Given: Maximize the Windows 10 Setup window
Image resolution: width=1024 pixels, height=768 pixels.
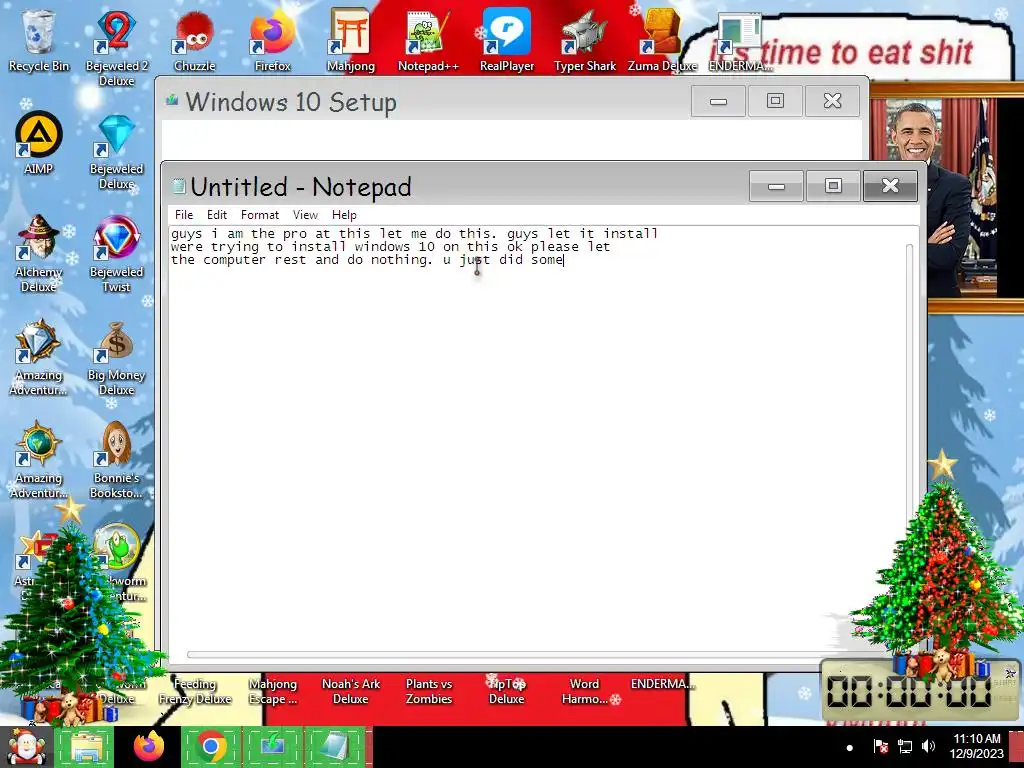Looking at the screenshot, I should 775,101.
